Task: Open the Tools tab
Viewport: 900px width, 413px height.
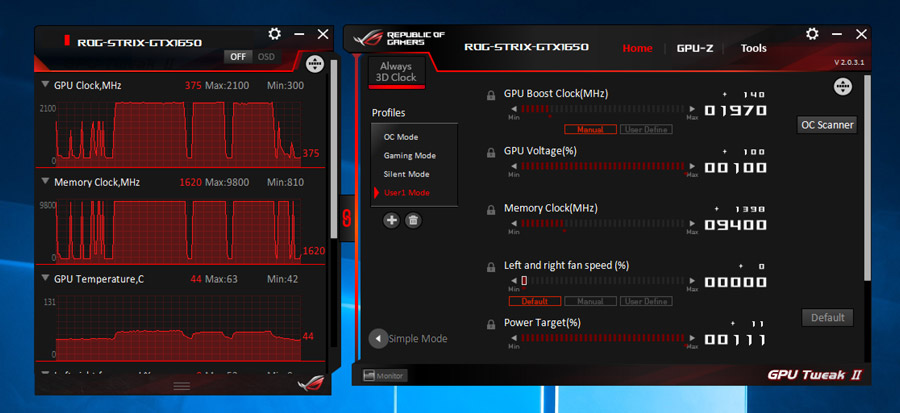Action: pyautogui.click(x=753, y=48)
